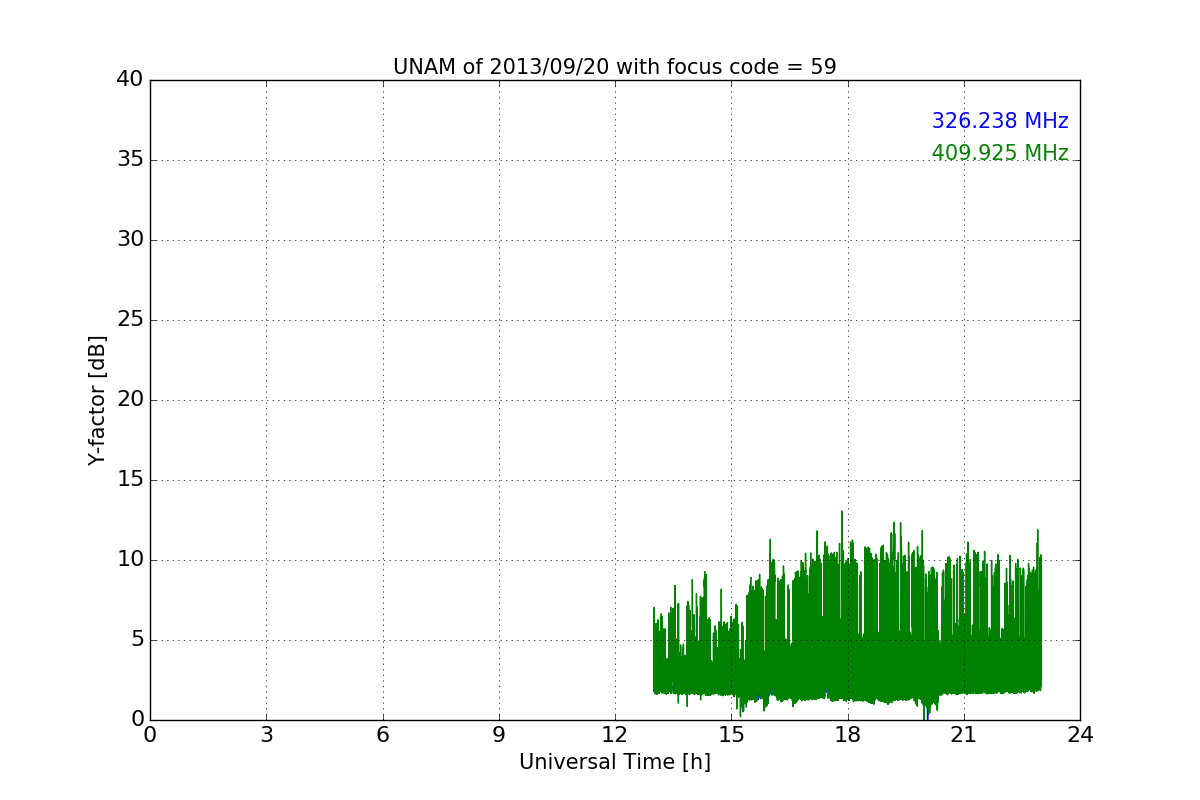Click the 'Y-factor [dB]' axis label
The height and width of the screenshot is (800, 1200).
[x=97, y=400]
